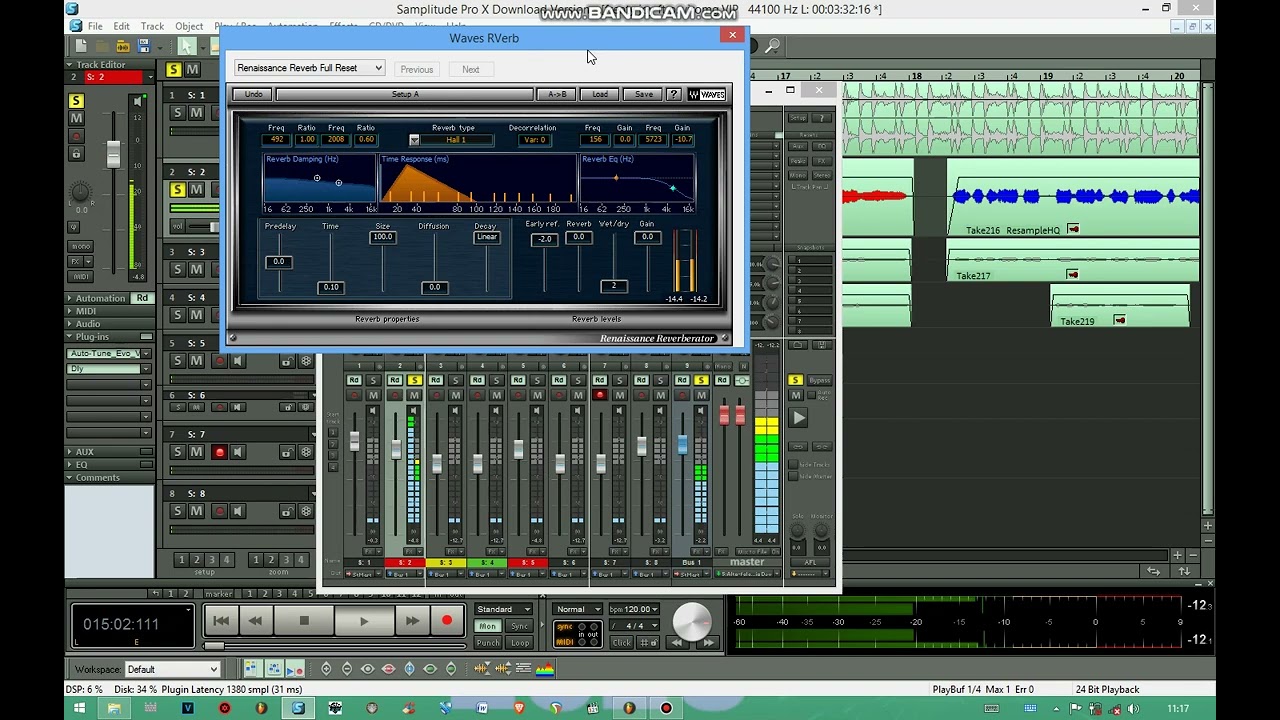Open the File menu
1280x720 pixels.
(x=95, y=26)
